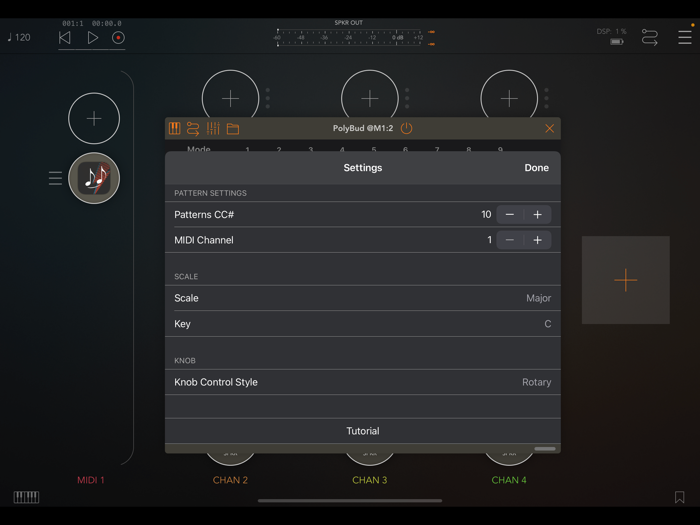This screenshot has height=525, width=700.
Task: Open the CHAN 3 slot dots menu
Action: (x=407, y=98)
